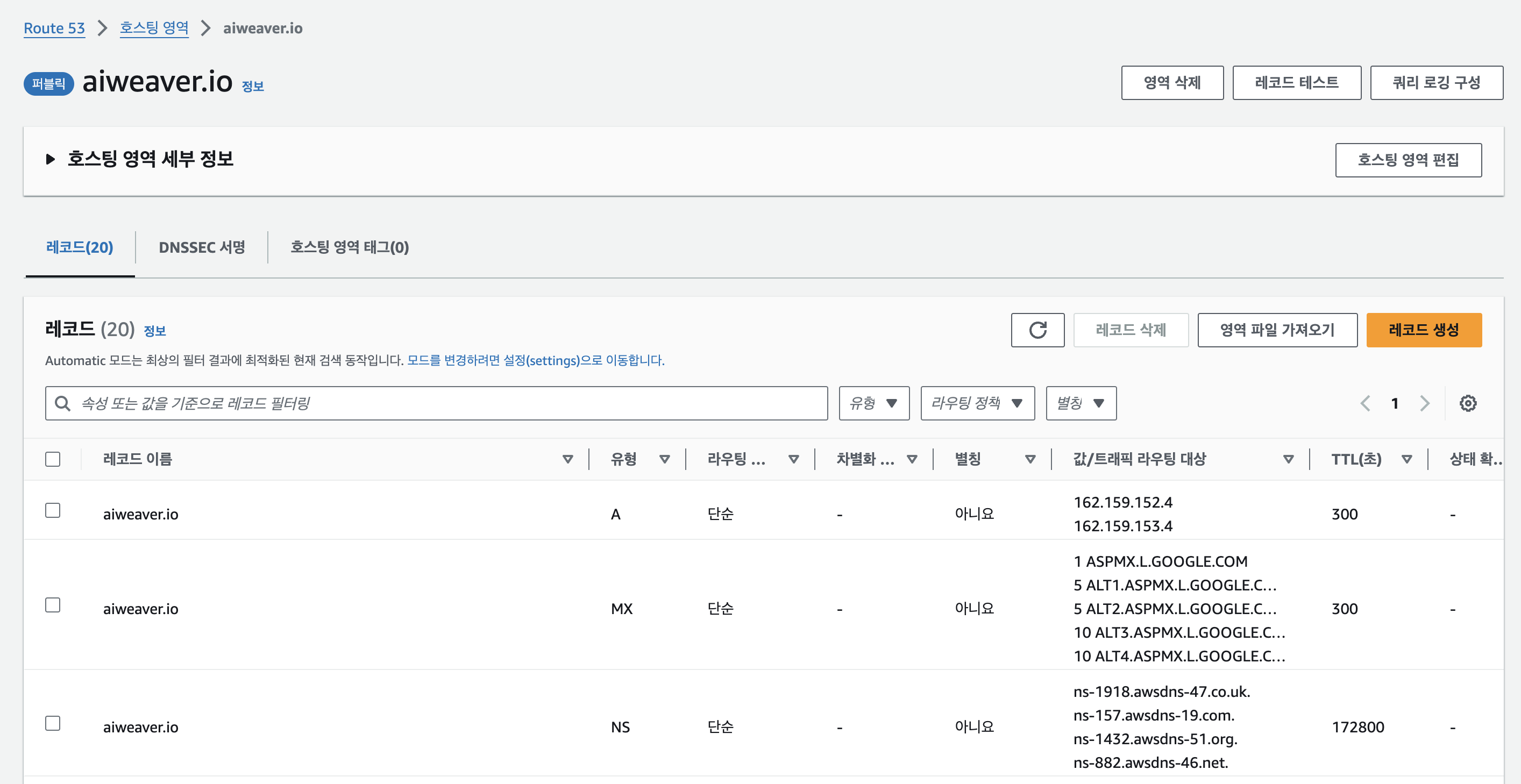Click NS value ns-882.awsdns-46.net.
Screen dimensions: 1521x784
tap(1151, 762)
